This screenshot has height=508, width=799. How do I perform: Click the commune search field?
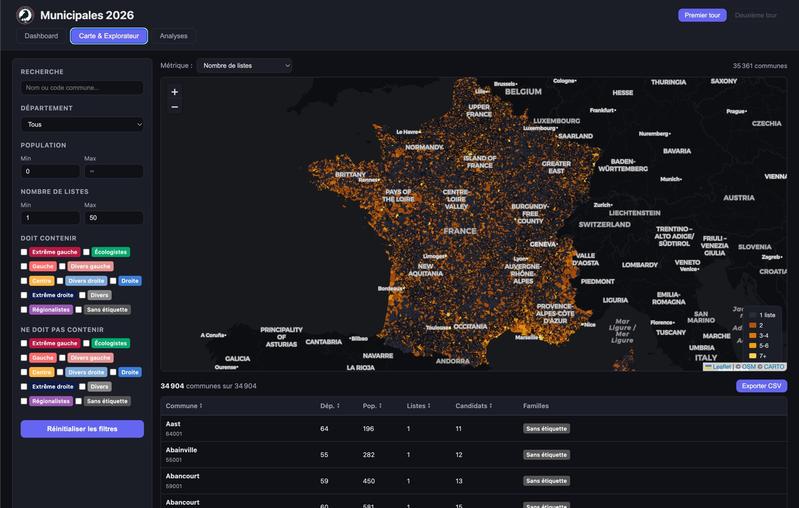coord(82,88)
